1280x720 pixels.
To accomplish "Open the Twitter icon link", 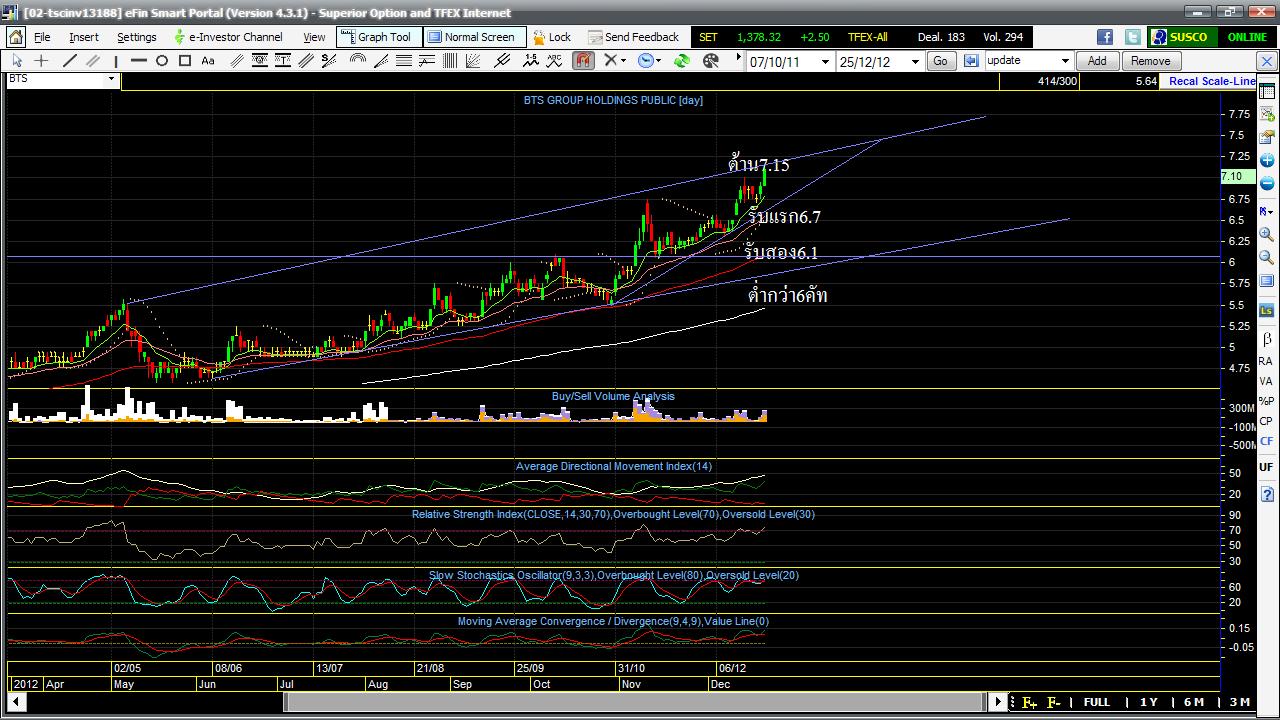I will [1132, 37].
